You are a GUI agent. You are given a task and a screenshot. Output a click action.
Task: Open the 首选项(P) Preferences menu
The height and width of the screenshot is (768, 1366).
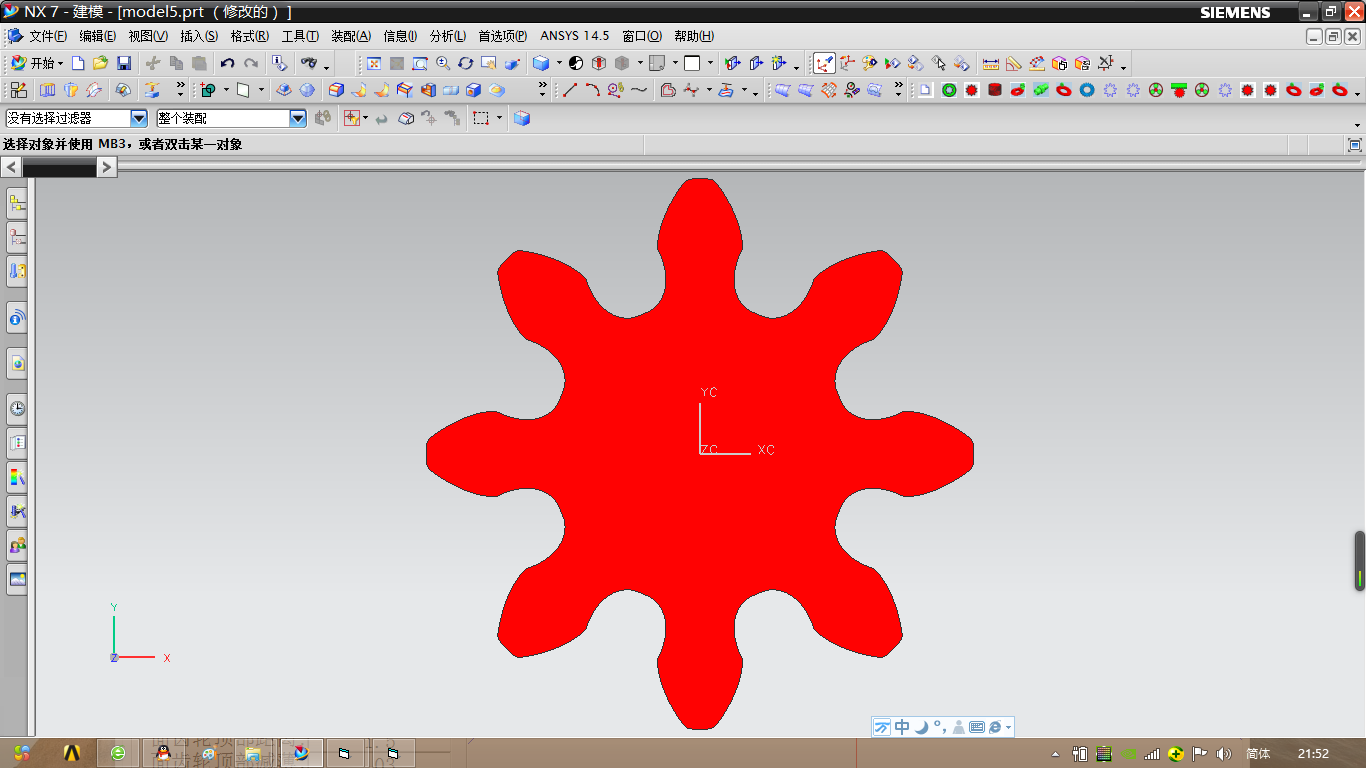[503, 36]
